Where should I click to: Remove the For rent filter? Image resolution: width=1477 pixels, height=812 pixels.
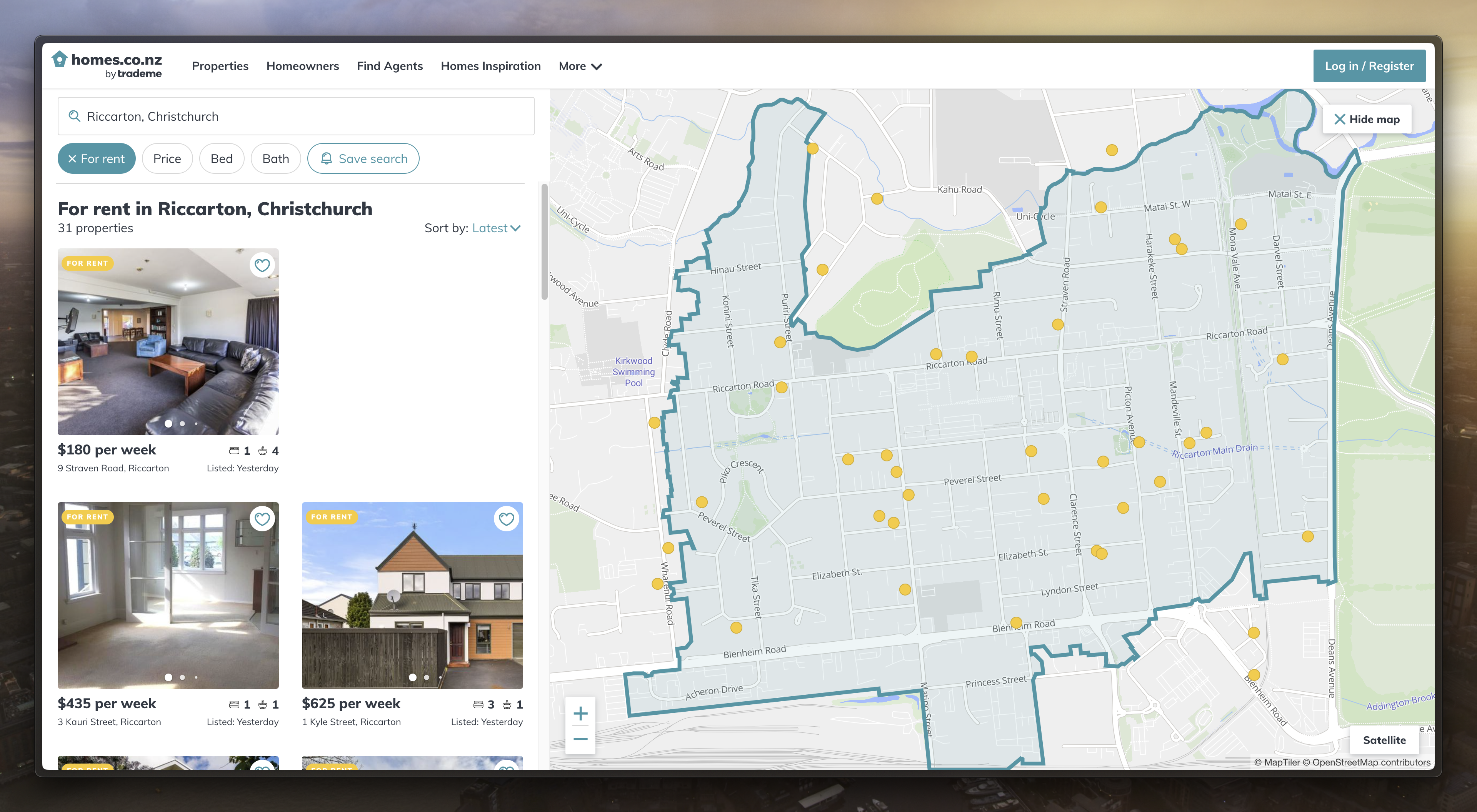click(x=96, y=159)
